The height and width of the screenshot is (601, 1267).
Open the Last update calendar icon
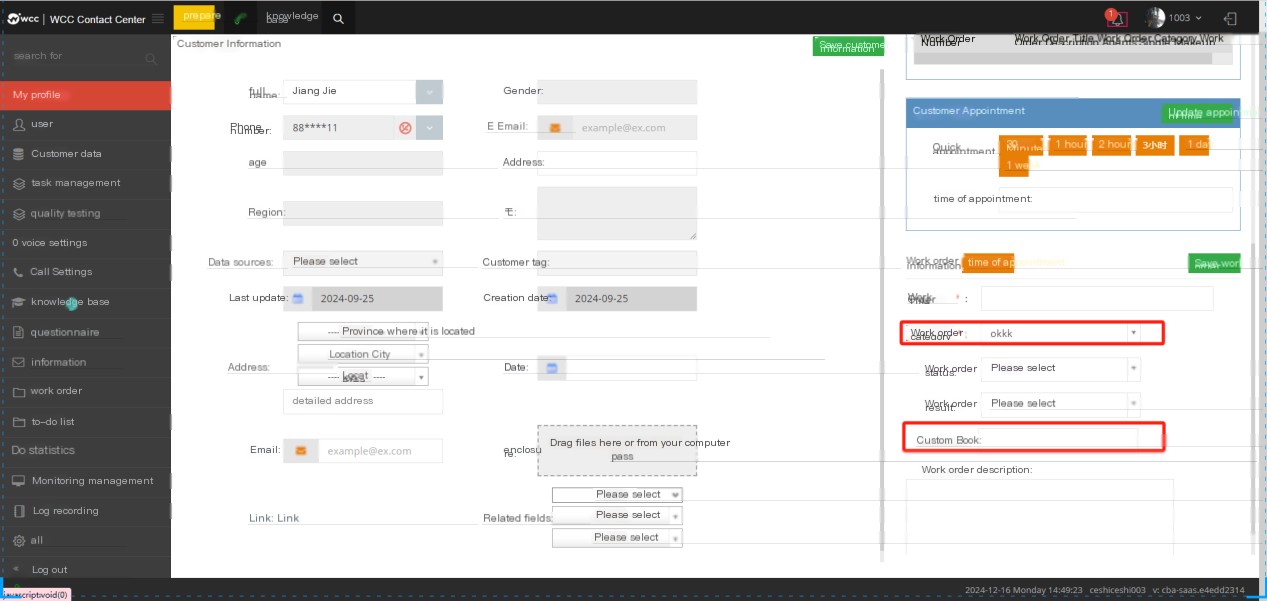(x=298, y=298)
